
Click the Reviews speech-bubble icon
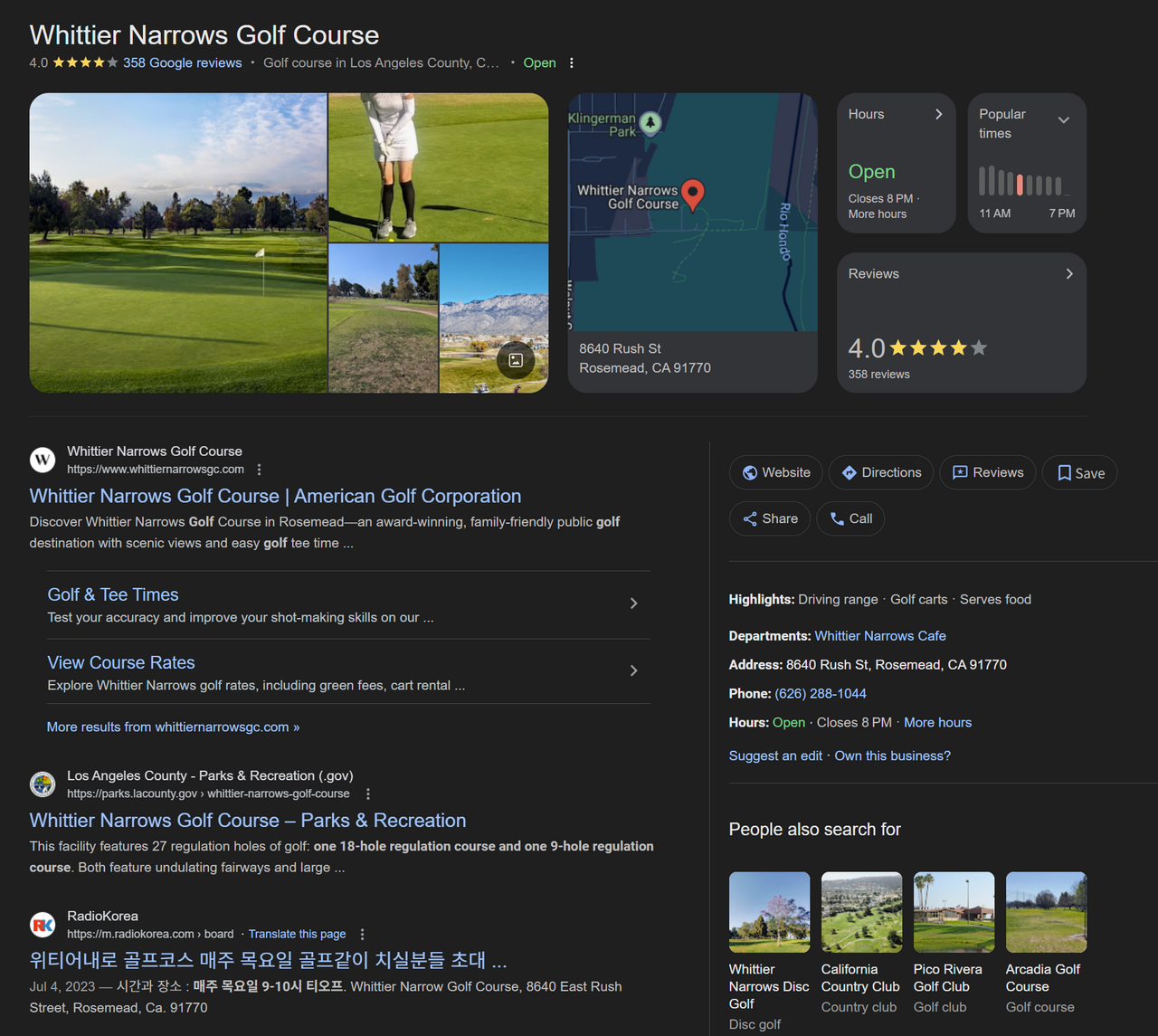tap(961, 473)
